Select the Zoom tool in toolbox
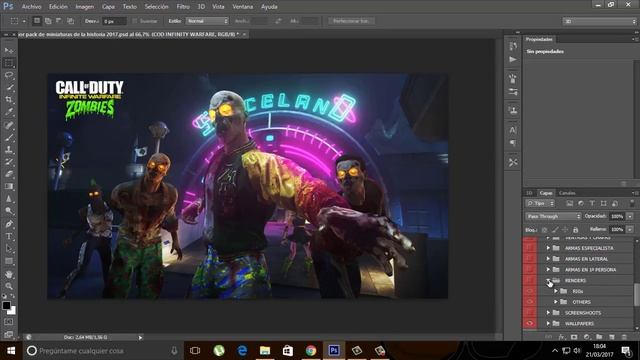 pyautogui.click(x=9, y=286)
